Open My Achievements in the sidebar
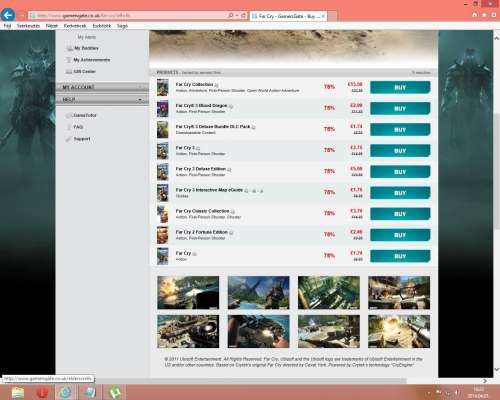 pyautogui.click(x=92, y=60)
